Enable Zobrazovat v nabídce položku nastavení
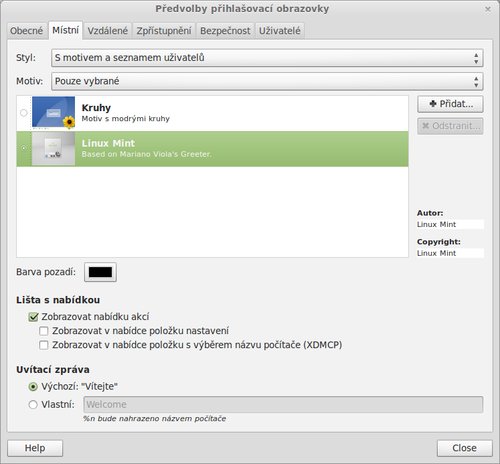500x464 pixels. click(44, 331)
